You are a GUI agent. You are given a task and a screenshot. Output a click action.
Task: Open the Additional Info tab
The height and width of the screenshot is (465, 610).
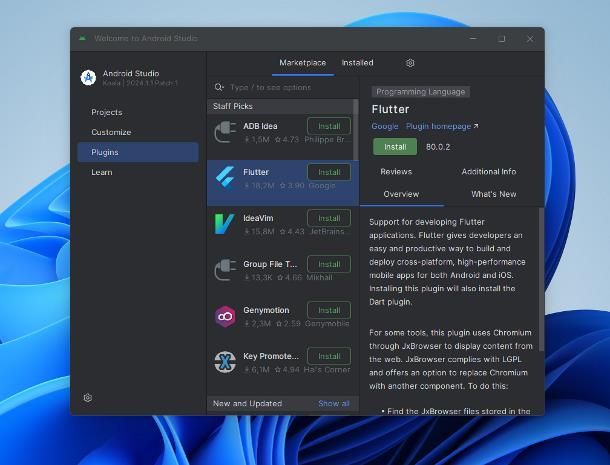click(489, 172)
